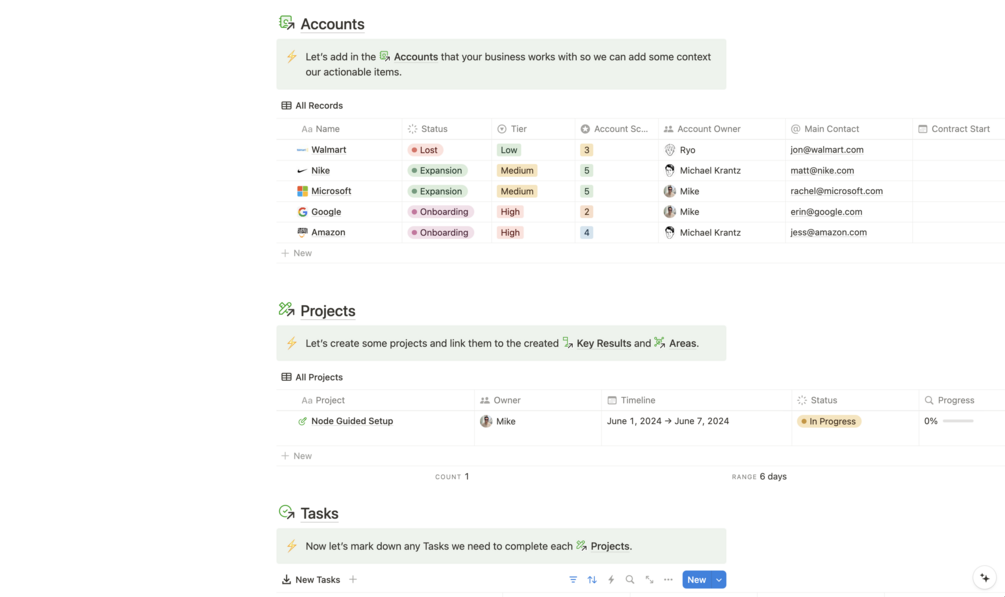
Task: Open automations via the lightning bolt icon
Action: click(611, 580)
